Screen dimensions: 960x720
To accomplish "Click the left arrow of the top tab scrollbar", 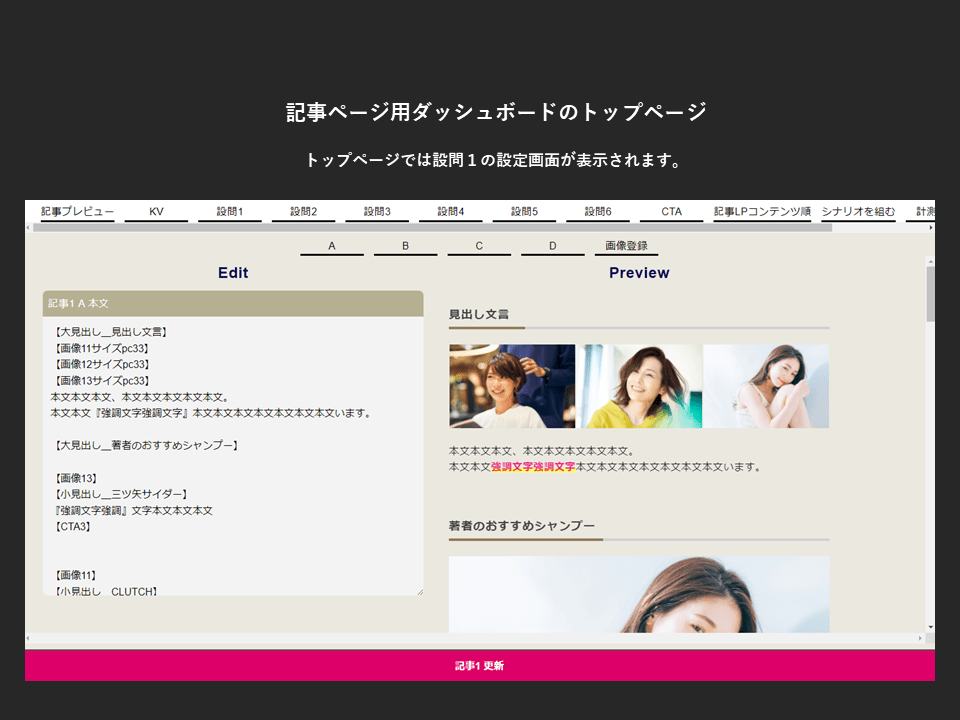I will click(x=29, y=228).
